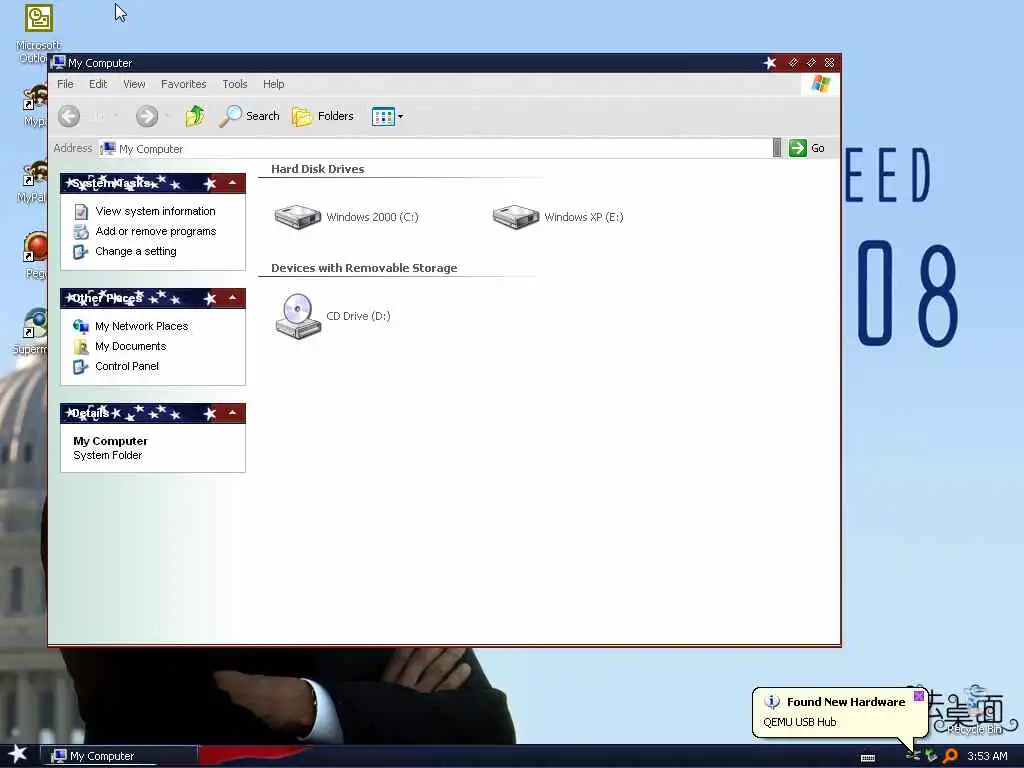Click the My Documents folder icon

tap(81, 347)
